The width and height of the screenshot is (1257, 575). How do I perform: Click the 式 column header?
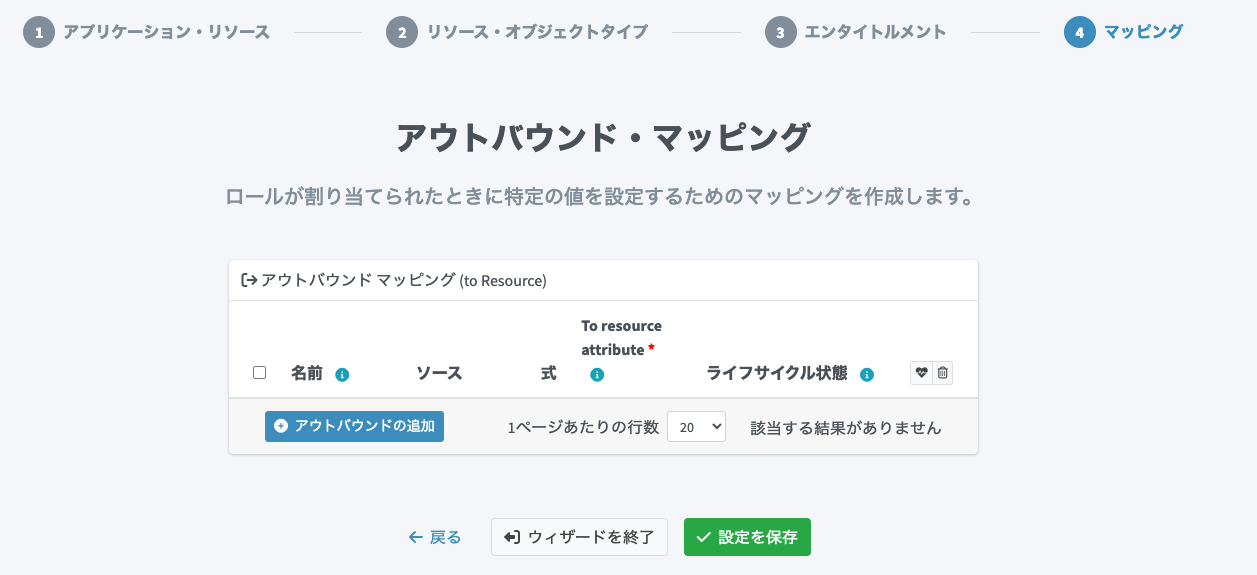tap(548, 374)
